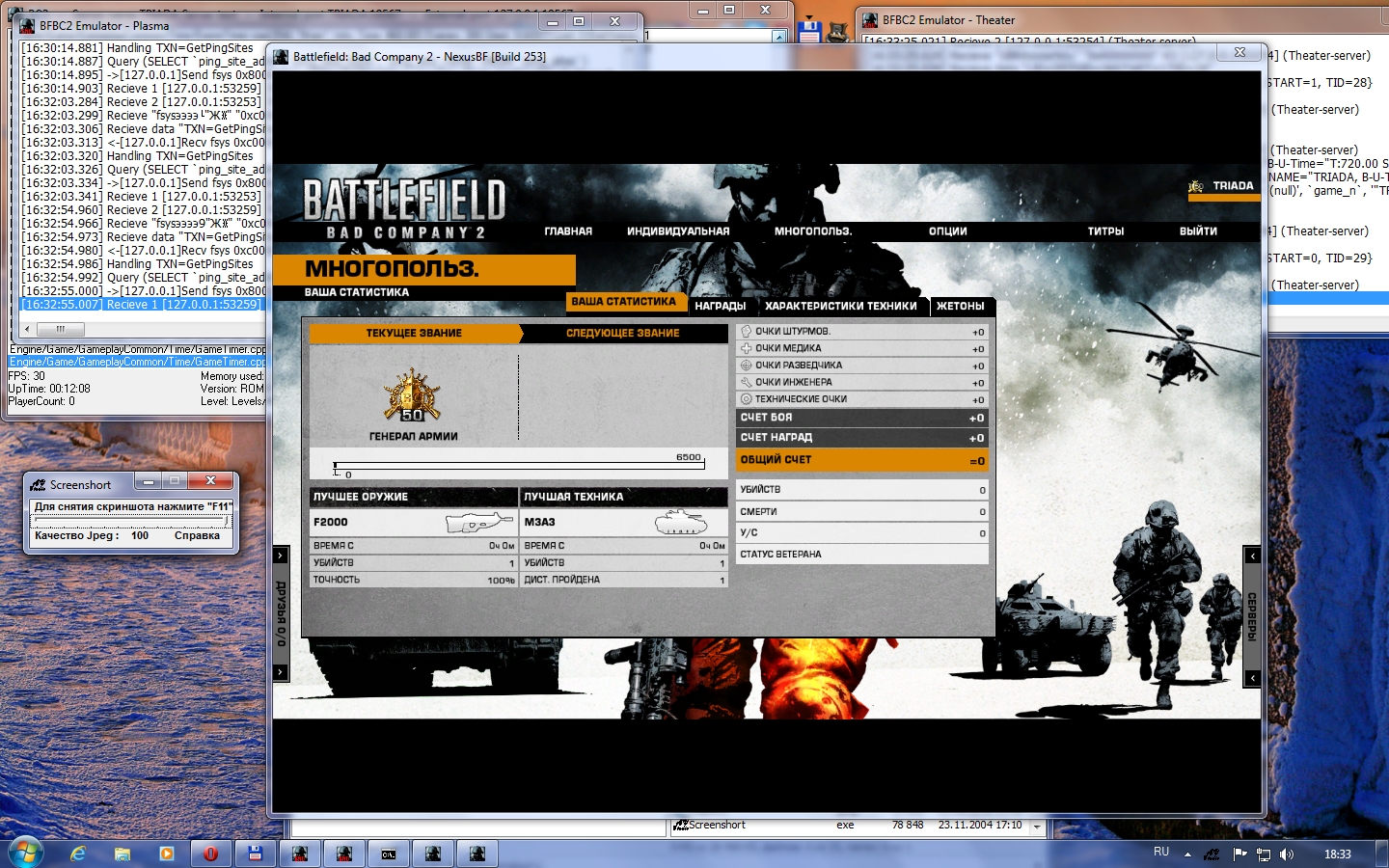This screenshot has width=1389, height=868.
Task: Click the medic score cross icon
Action: click(x=746, y=348)
